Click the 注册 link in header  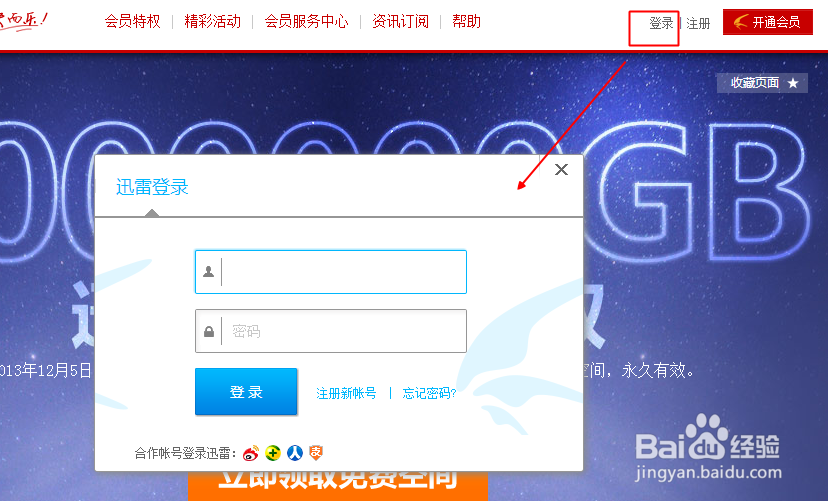[x=698, y=23]
